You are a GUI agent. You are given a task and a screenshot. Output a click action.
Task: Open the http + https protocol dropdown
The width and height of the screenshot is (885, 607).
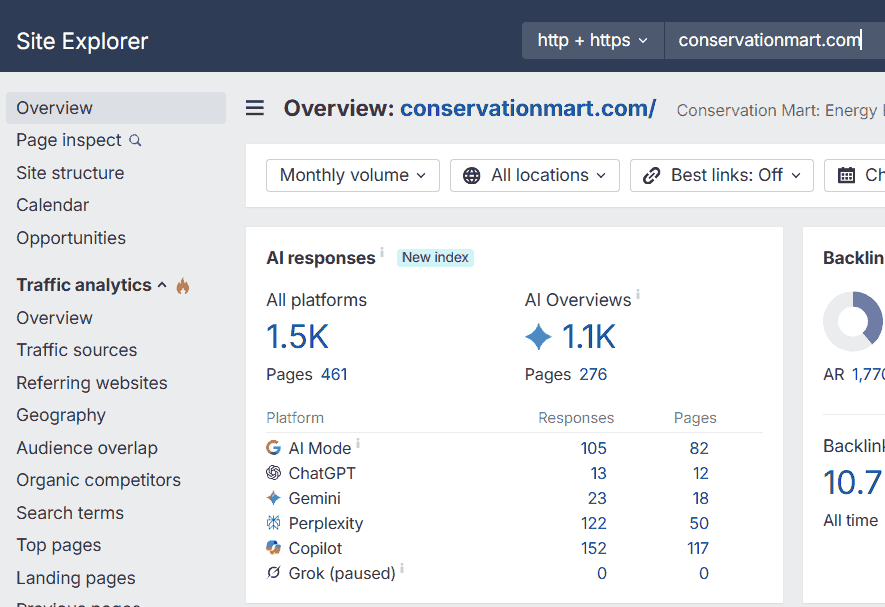593,41
